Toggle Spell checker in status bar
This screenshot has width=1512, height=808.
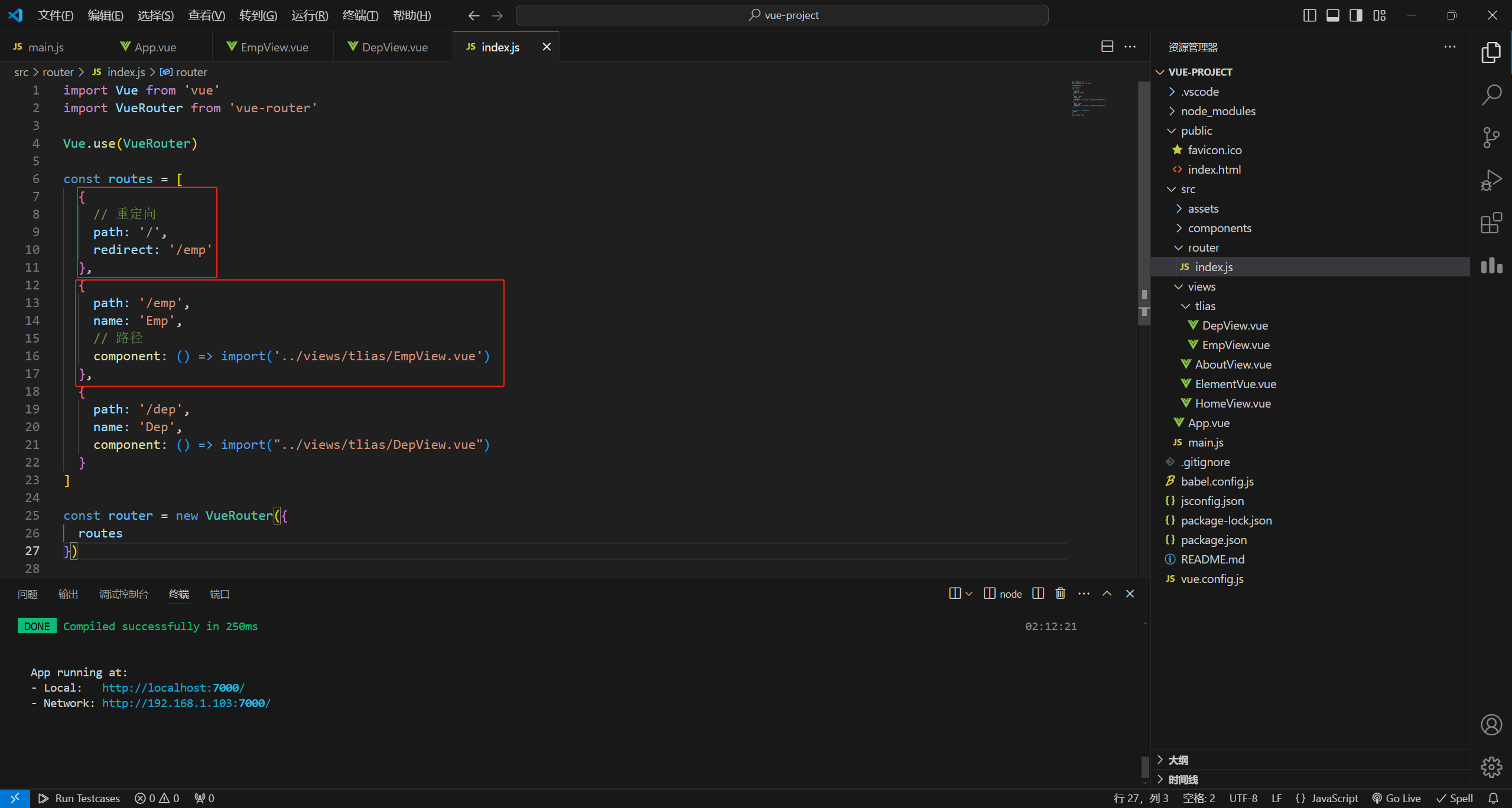coord(1454,799)
